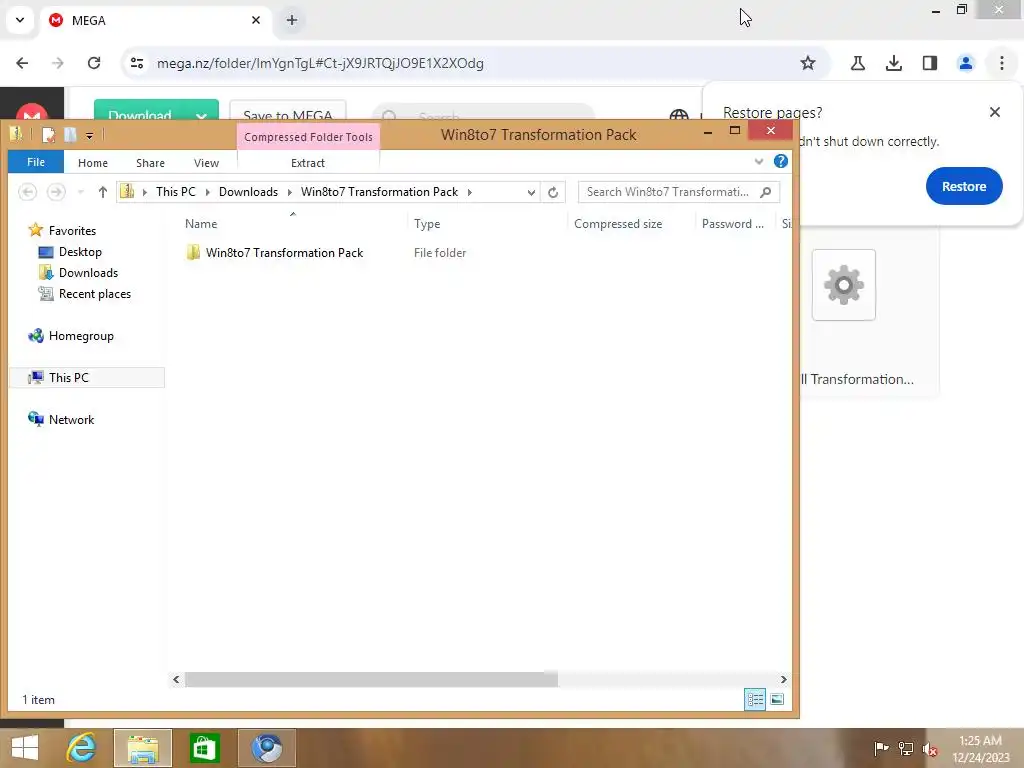Close the MEGA tab

click(256, 20)
